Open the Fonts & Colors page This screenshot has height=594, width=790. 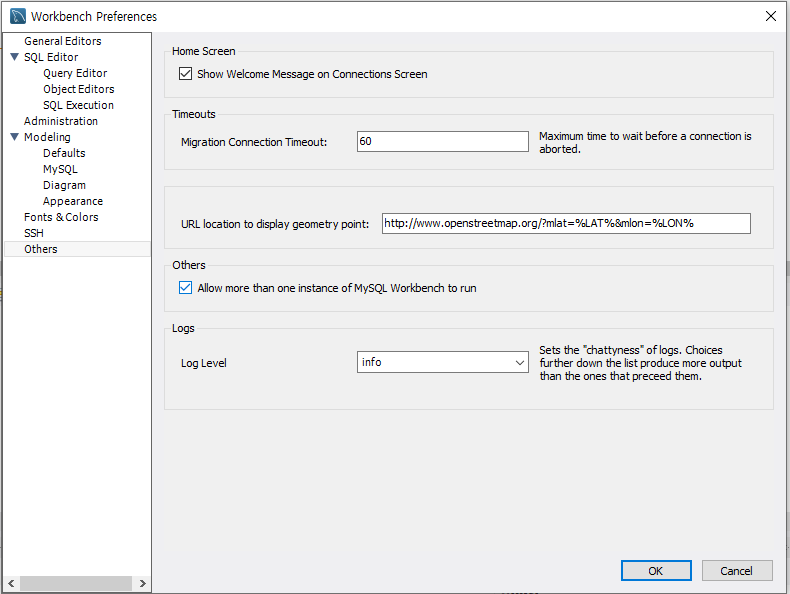pos(61,217)
